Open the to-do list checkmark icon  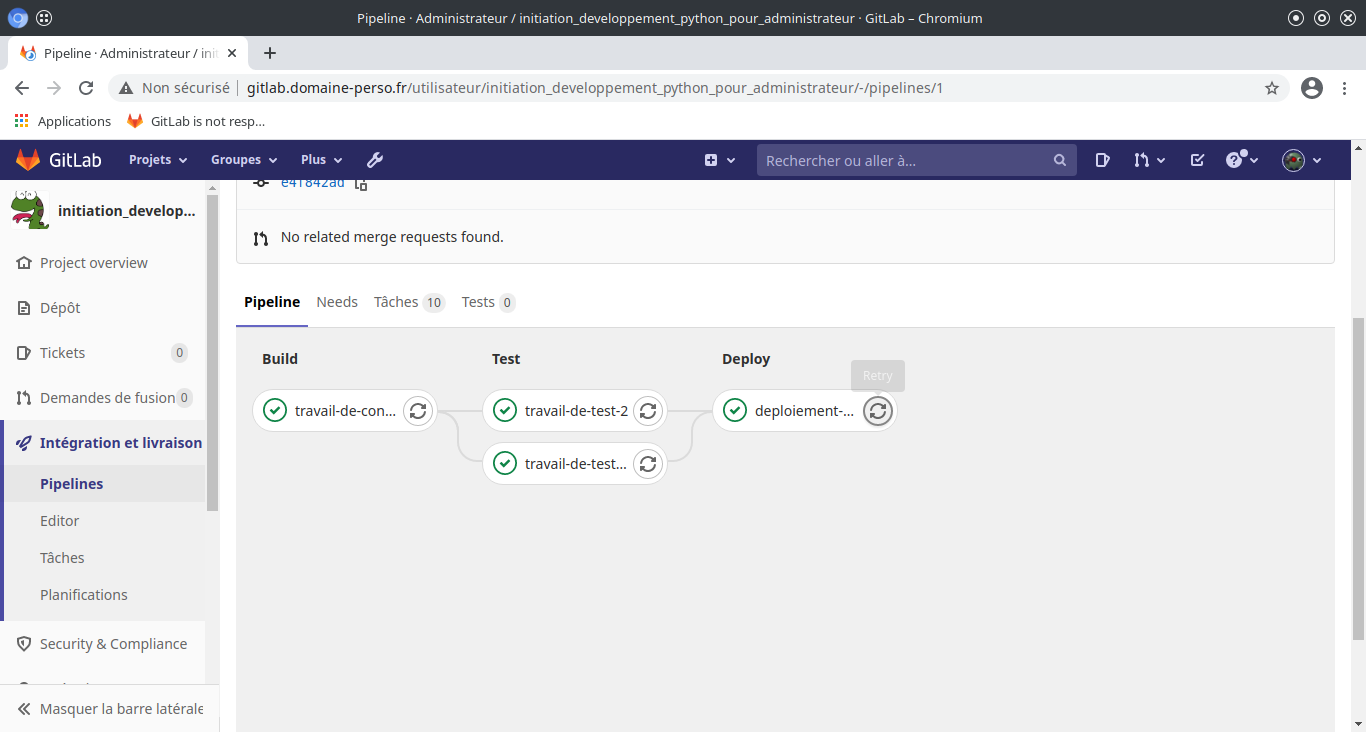(1197, 160)
